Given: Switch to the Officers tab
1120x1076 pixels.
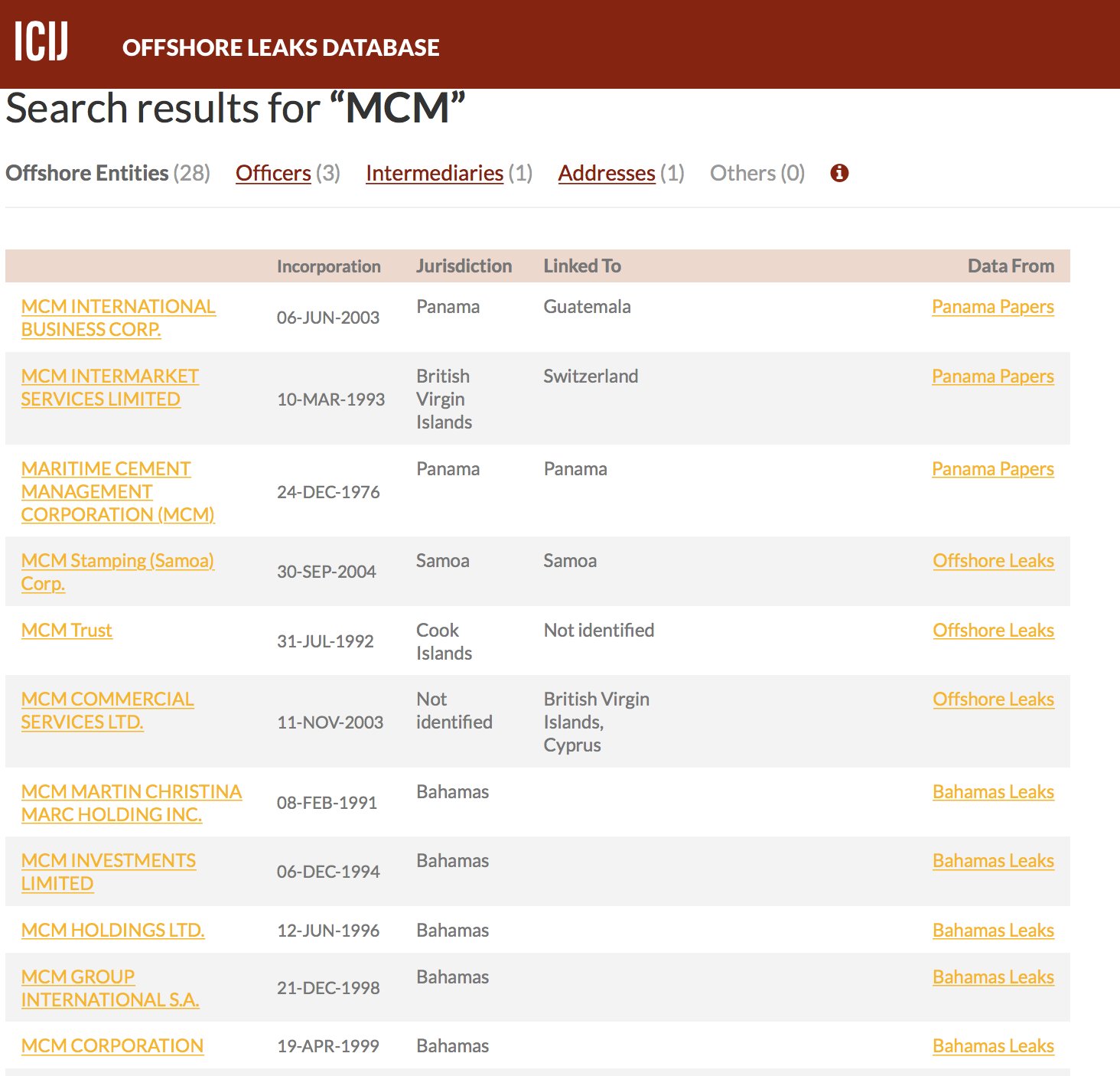Looking at the screenshot, I should point(288,173).
